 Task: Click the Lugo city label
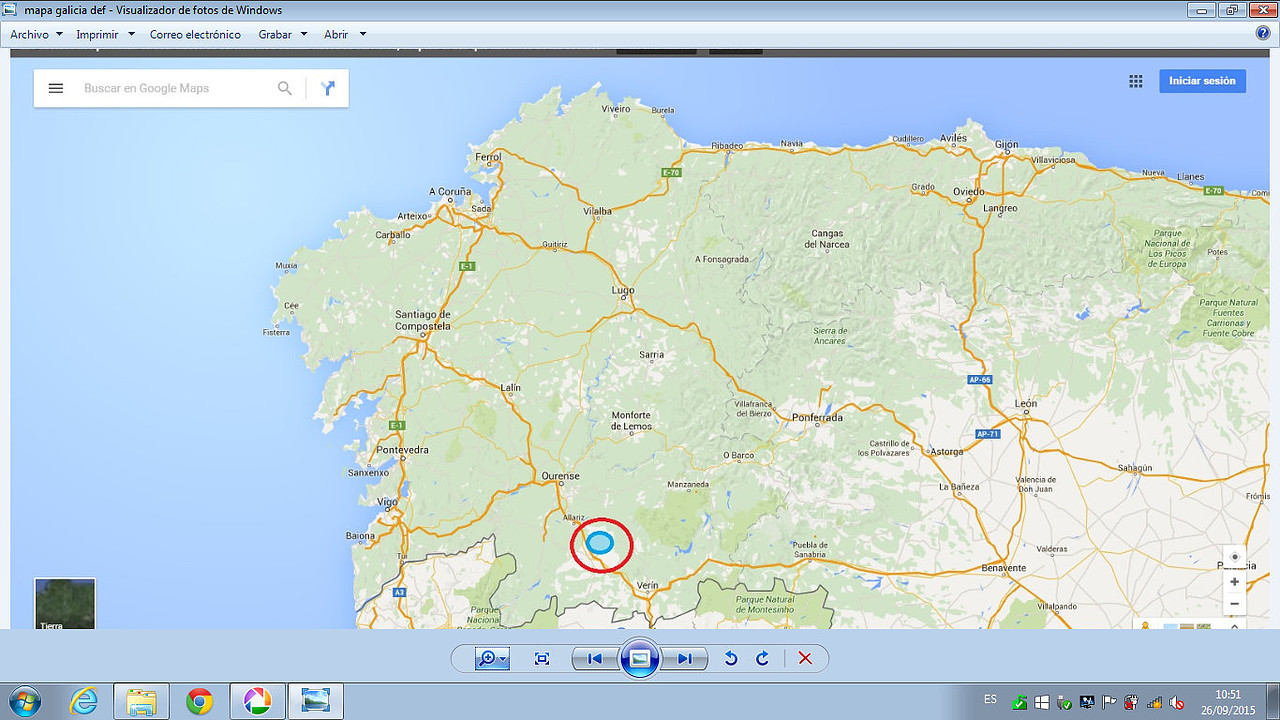623,291
